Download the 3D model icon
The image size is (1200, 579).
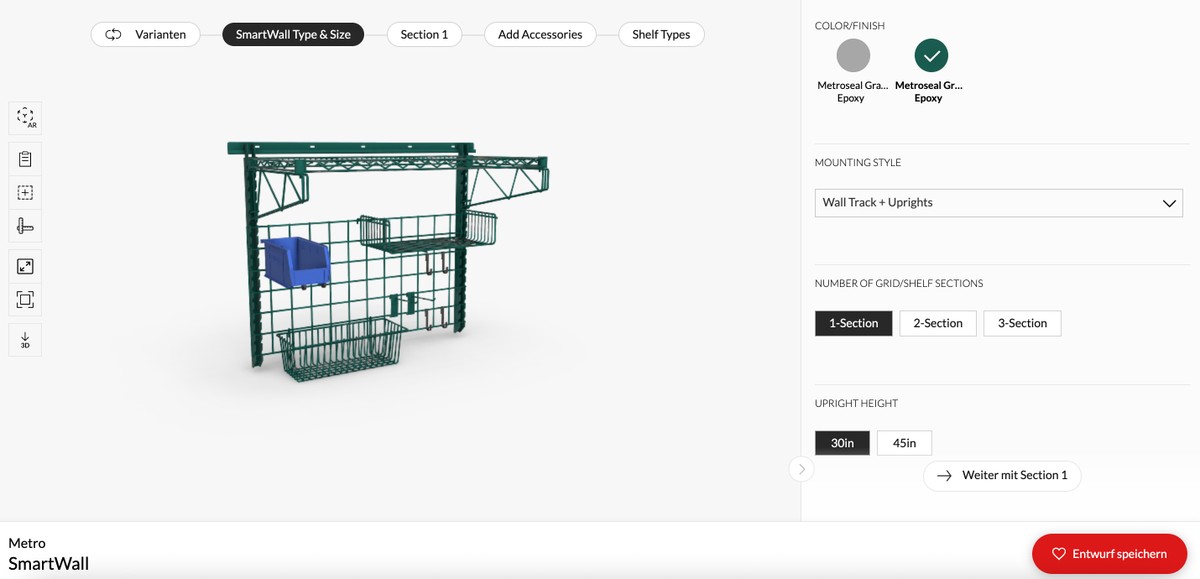coord(26,340)
